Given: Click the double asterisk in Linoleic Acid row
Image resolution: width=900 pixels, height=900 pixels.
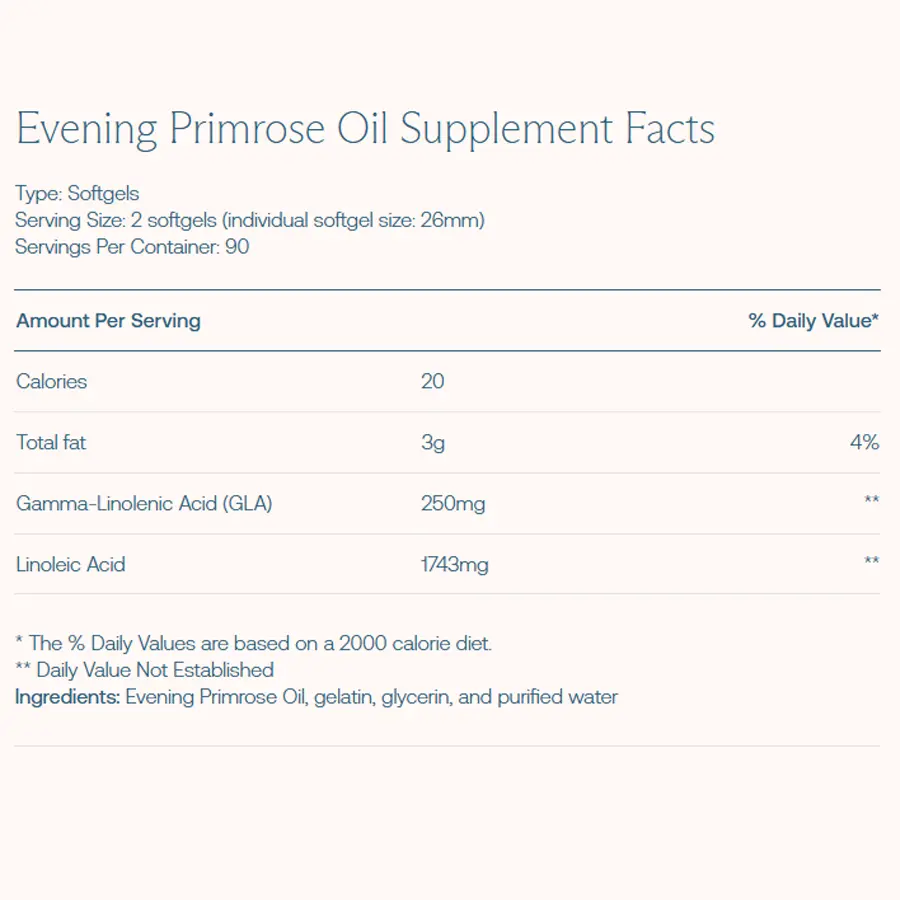Looking at the screenshot, I should (871, 561).
